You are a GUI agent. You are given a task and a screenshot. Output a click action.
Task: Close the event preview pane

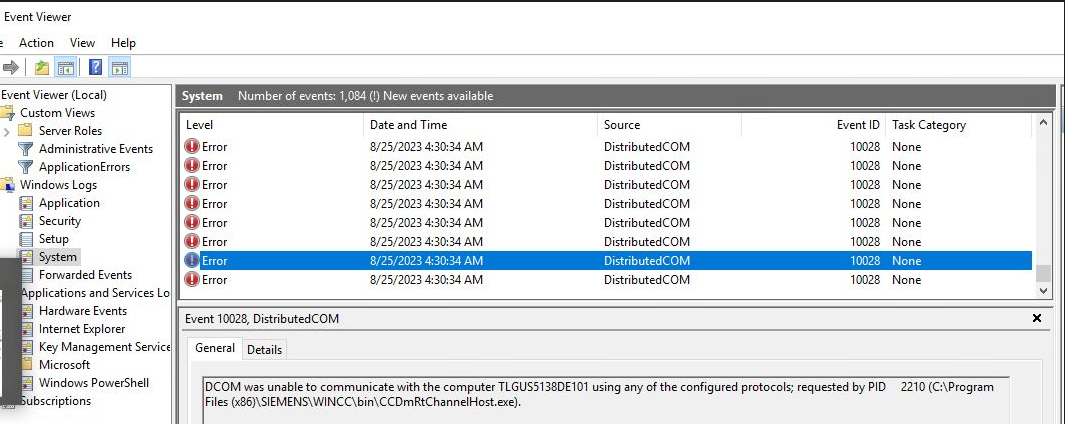1037,318
